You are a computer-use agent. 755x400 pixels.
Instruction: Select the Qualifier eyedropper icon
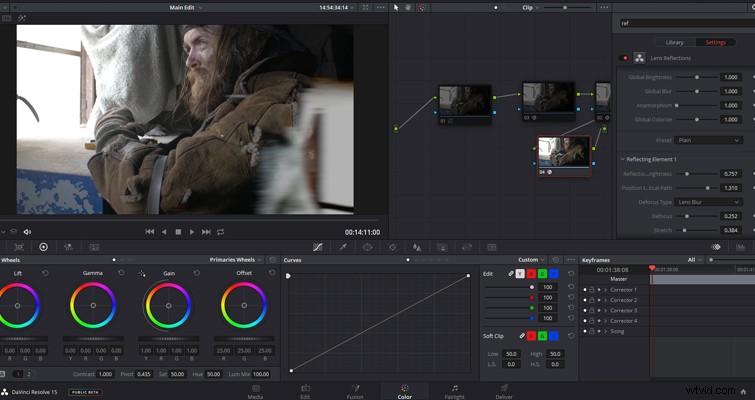pyautogui.click(x=343, y=247)
